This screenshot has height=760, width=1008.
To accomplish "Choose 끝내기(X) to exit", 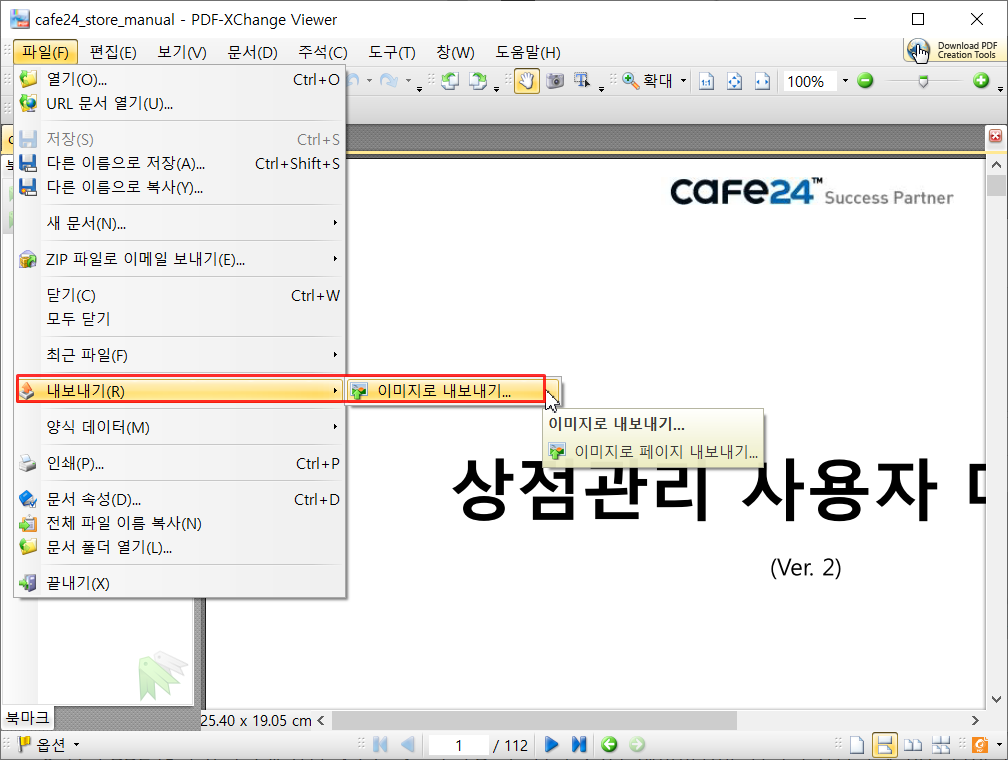I will [180, 583].
